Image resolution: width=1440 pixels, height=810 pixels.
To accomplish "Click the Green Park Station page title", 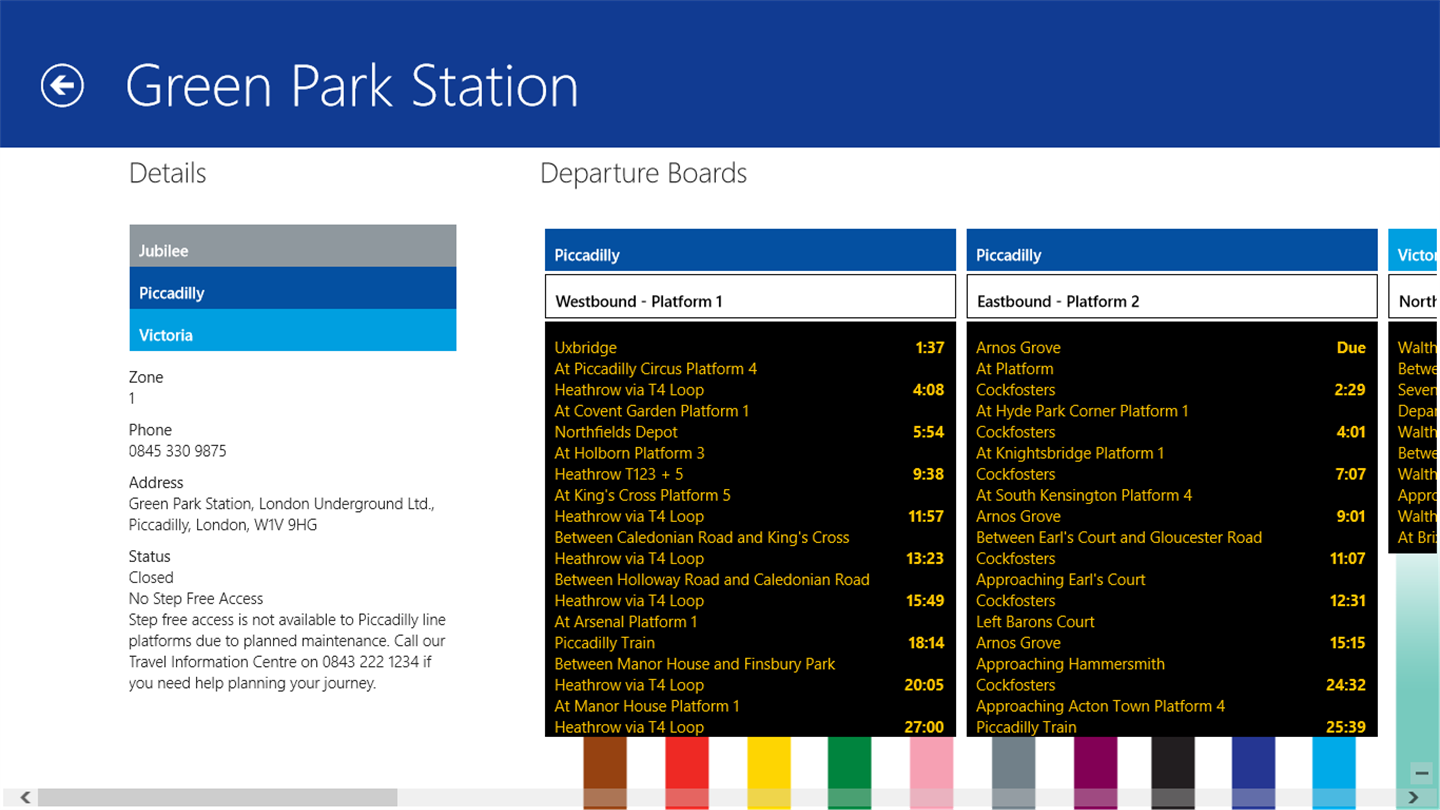I will point(352,86).
